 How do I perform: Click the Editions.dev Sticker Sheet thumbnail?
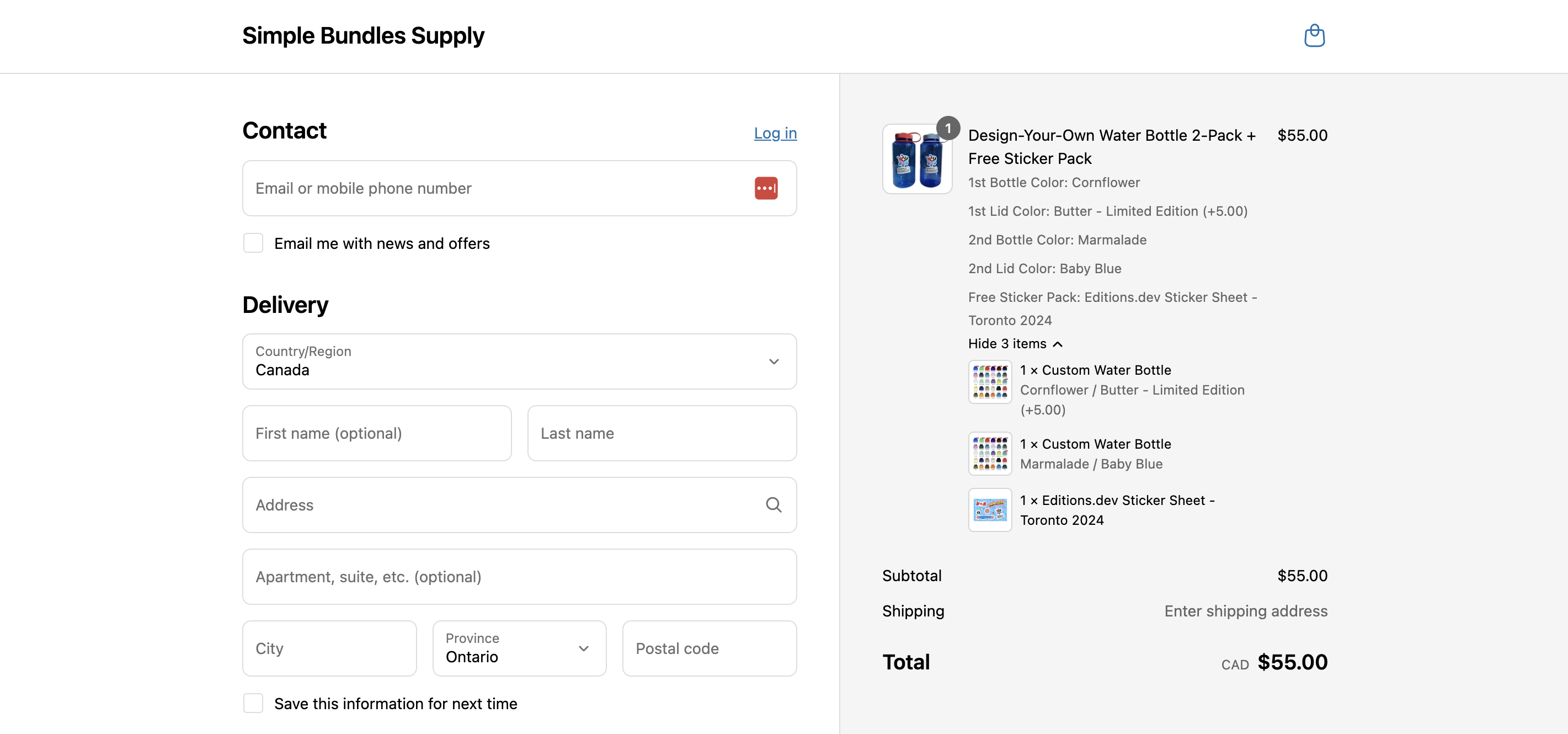pos(990,510)
